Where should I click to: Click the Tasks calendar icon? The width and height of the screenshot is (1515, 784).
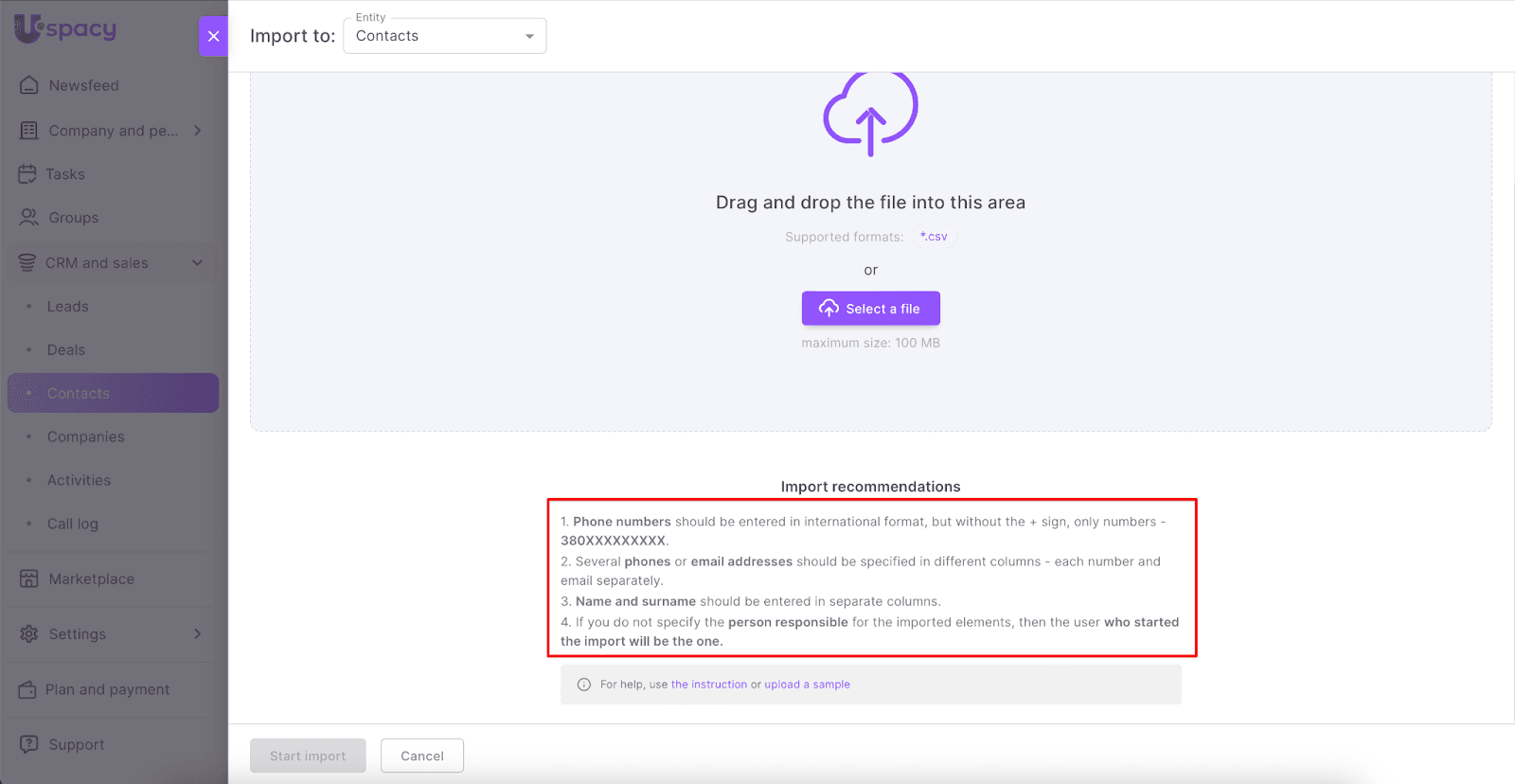[27, 174]
